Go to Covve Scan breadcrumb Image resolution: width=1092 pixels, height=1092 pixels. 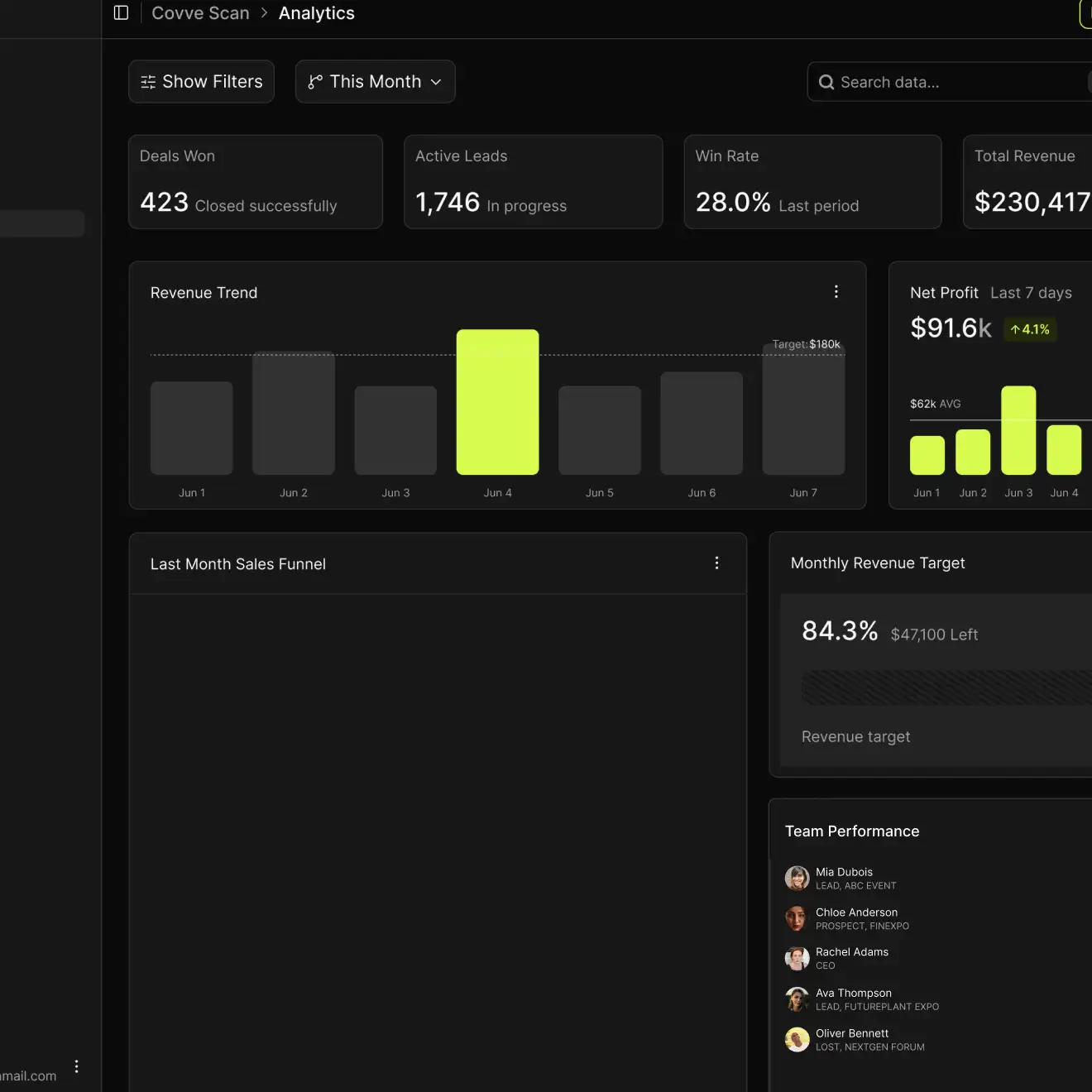pyautogui.click(x=200, y=13)
